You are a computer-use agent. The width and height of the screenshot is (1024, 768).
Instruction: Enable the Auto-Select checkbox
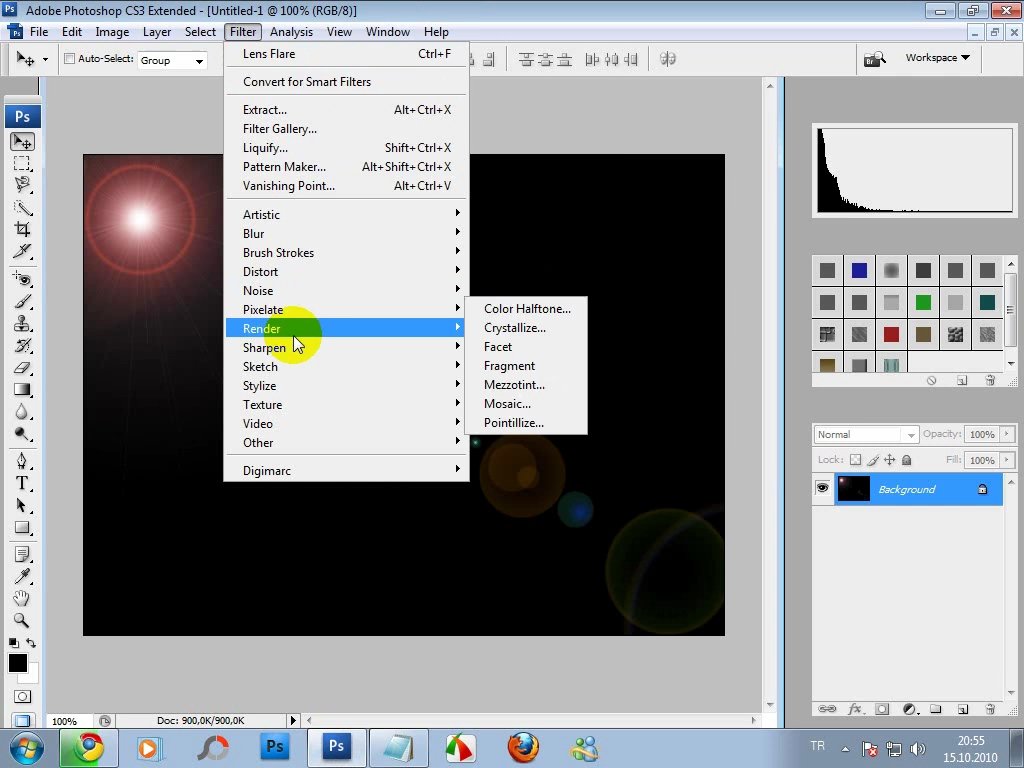tap(69, 59)
